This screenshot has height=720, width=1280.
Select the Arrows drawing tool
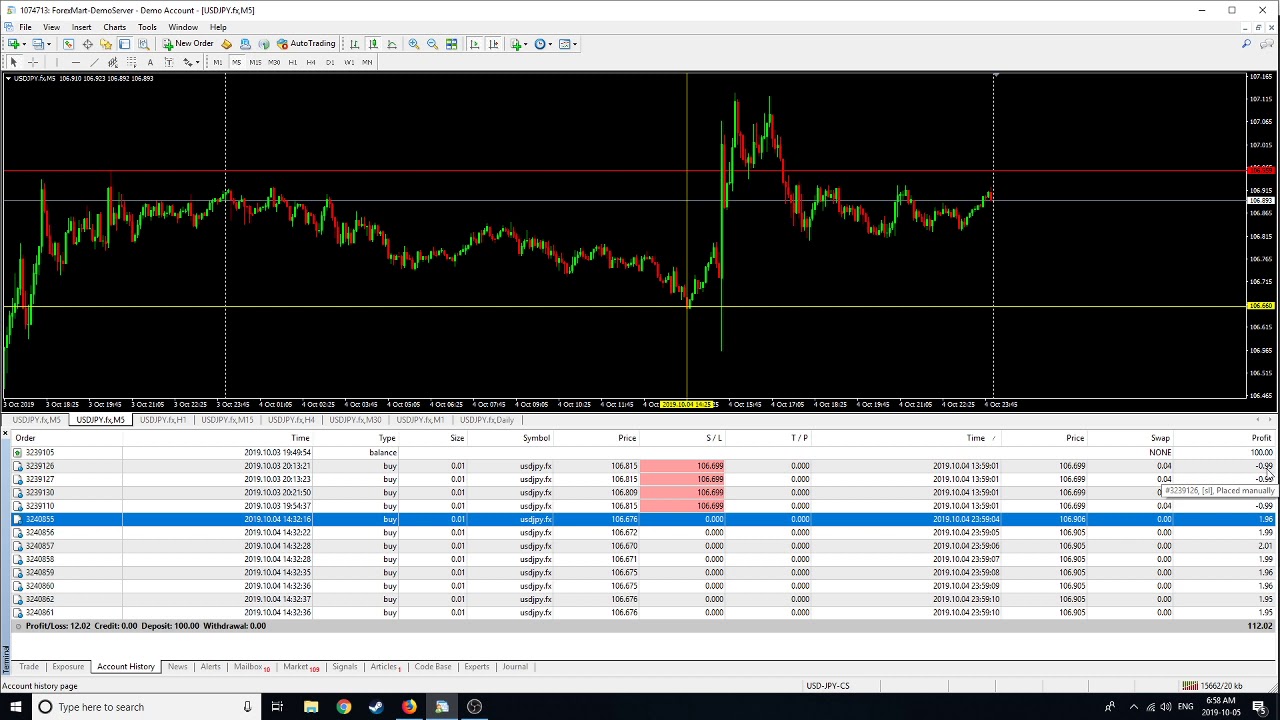(x=187, y=62)
